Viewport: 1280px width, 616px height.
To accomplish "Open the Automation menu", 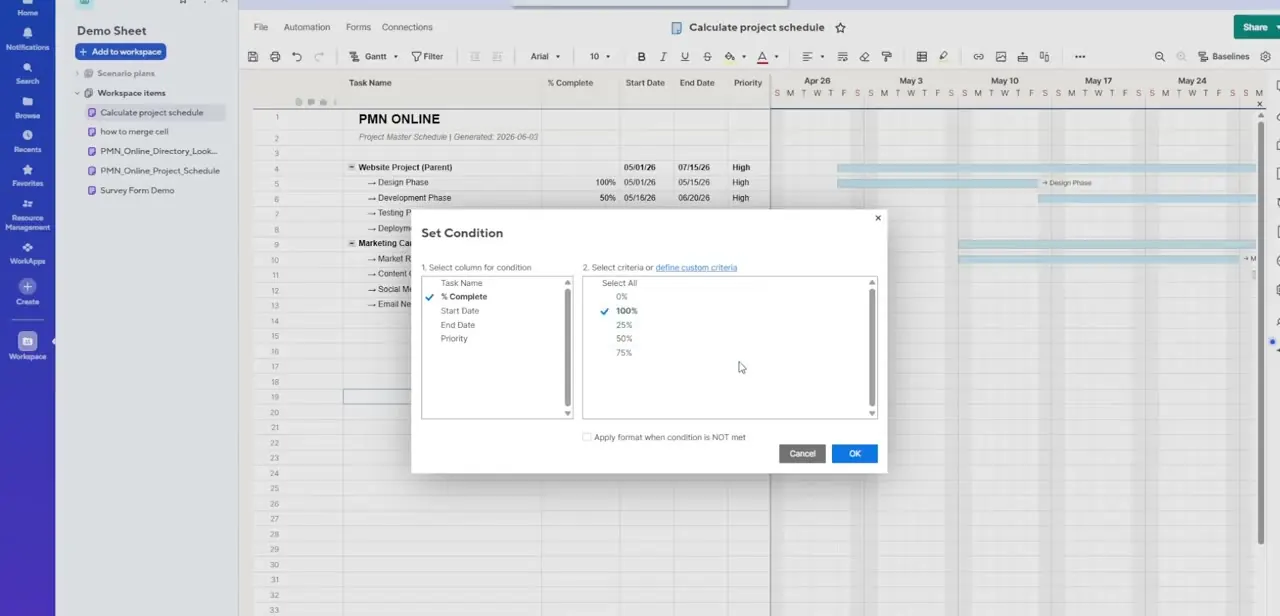I will pyautogui.click(x=307, y=27).
